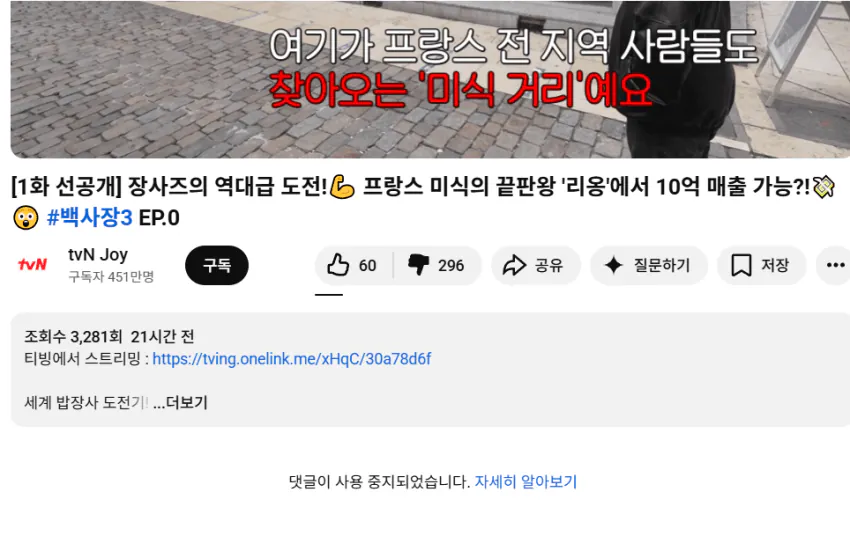Open the three-dot more actions menu
850x536 pixels.
click(835, 265)
